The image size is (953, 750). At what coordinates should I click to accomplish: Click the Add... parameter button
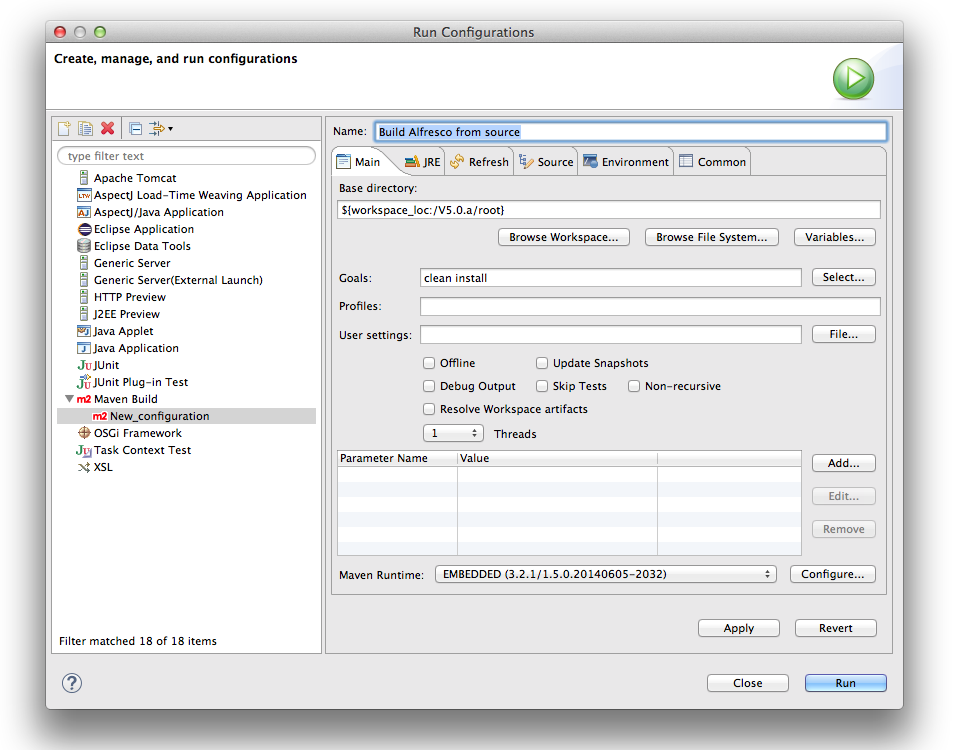[844, 463]
